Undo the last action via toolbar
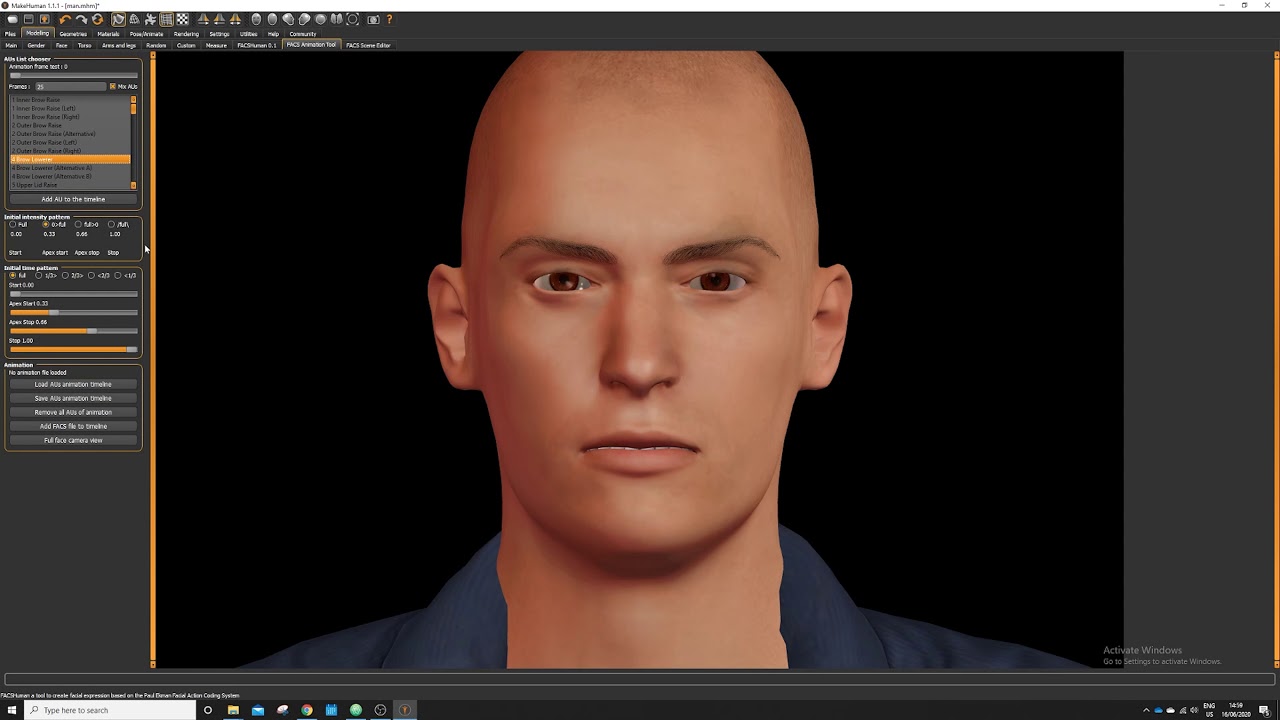 click(65, 19)
